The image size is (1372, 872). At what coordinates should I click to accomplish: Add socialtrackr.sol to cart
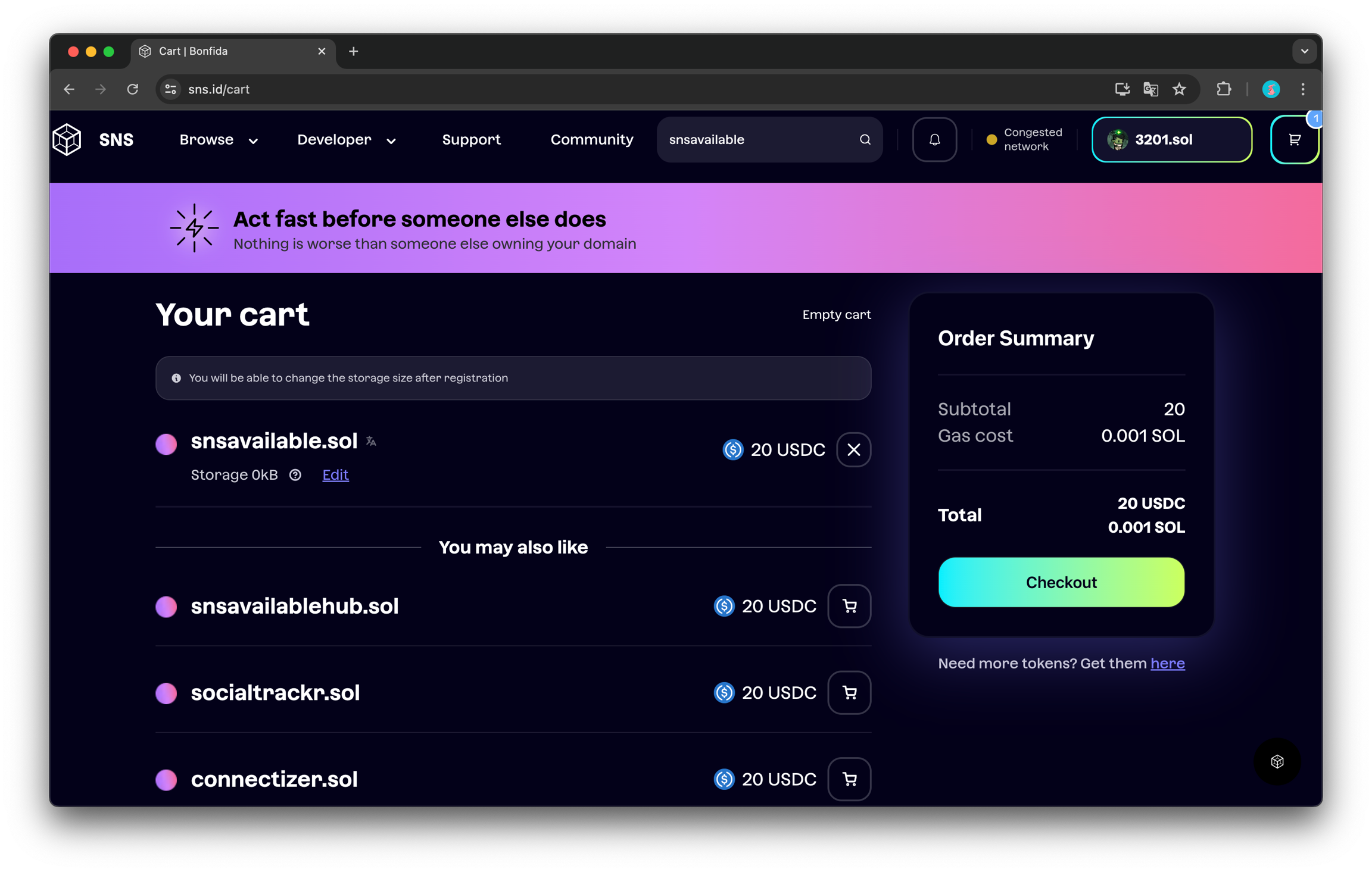coord(849,692)
